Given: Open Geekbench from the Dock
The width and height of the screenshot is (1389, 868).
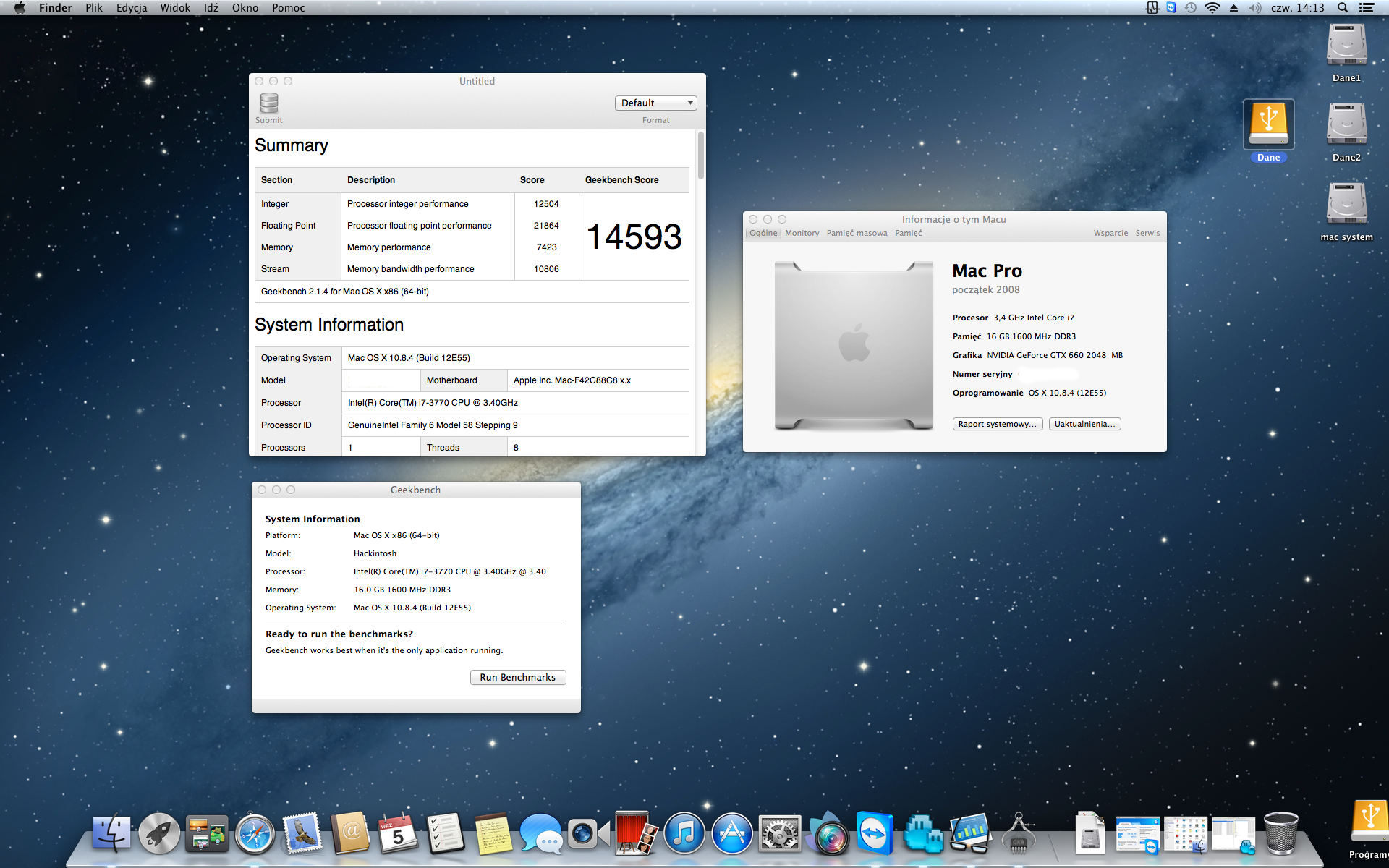Looking at the screenshot, I should coord(970,833).
